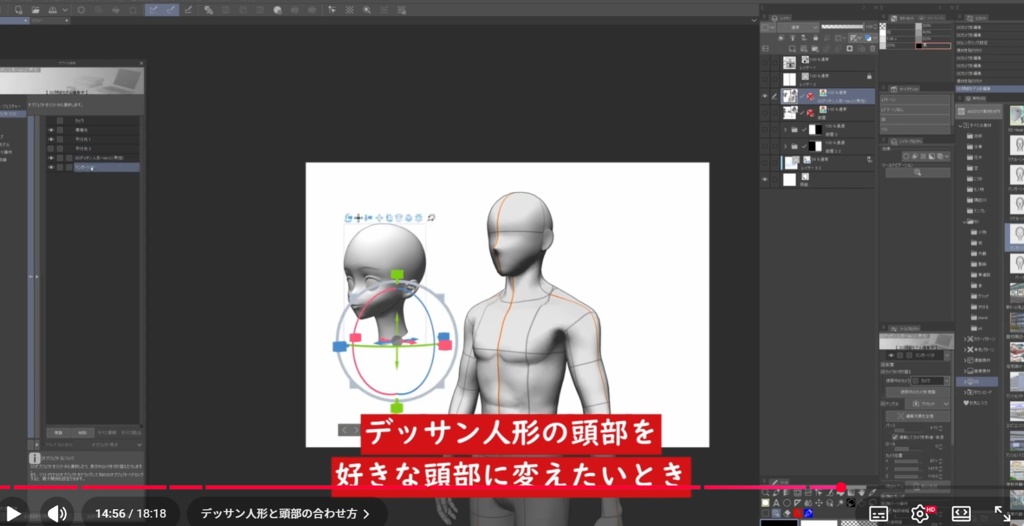Toggle video subtitles button
The height and width of the screenshot is (526, 1024).
879,514
